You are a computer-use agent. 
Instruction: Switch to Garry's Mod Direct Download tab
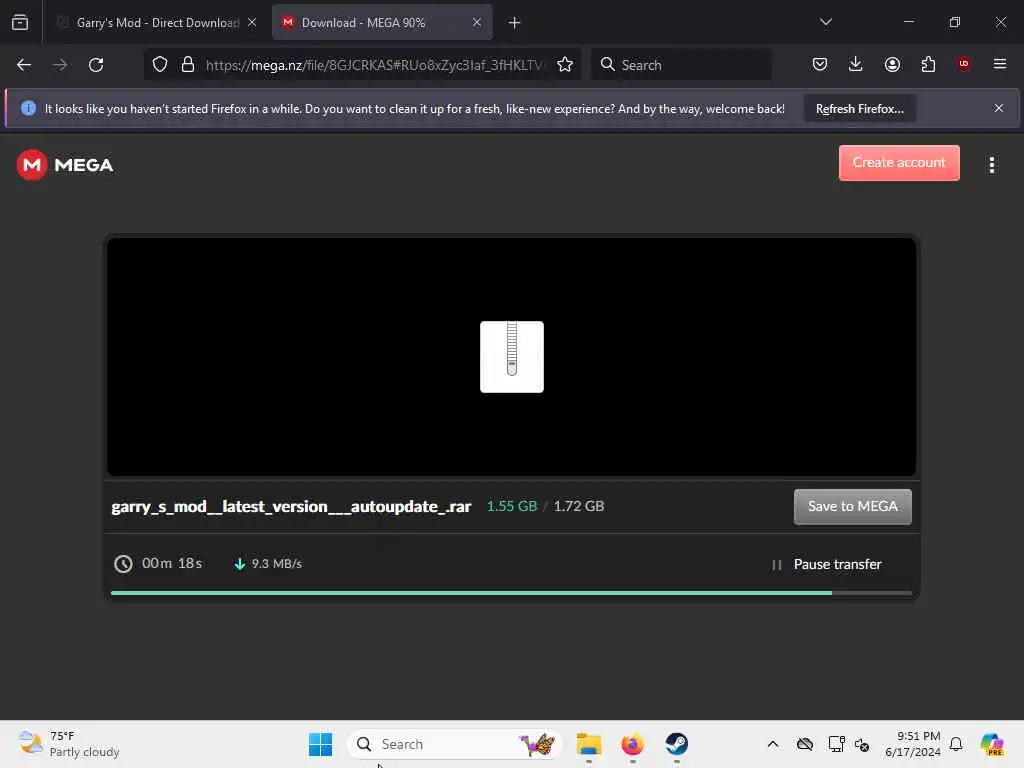pos(157,22)
